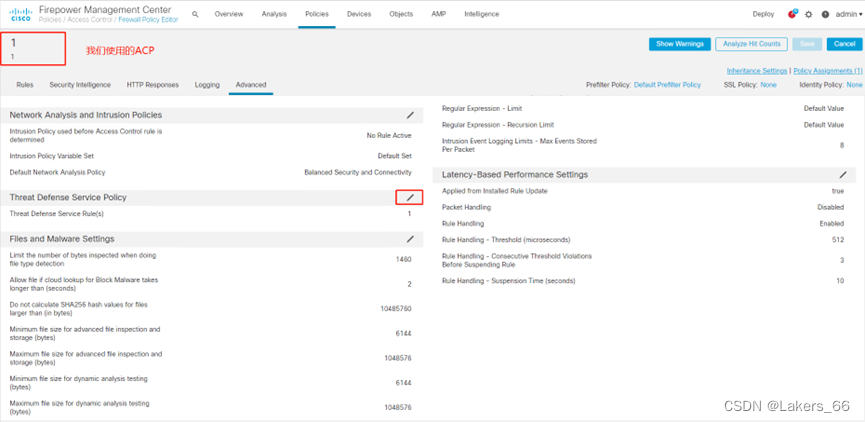Click 'Balanced Security and Connectivity' value

pyautogui.click(x=358, y=173)
